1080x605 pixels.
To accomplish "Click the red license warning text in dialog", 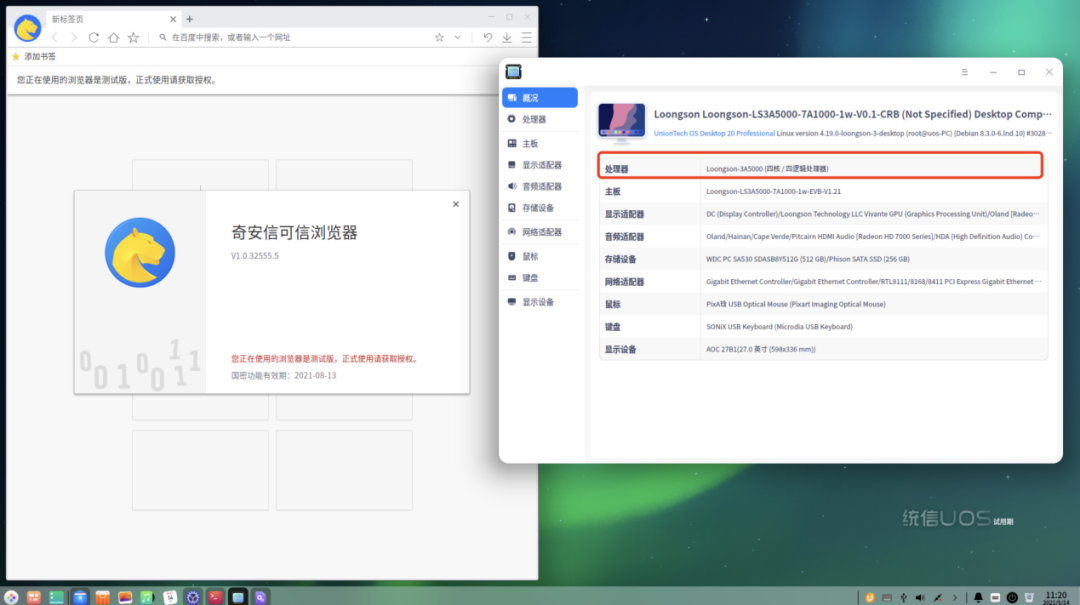I will click(325, 358).
